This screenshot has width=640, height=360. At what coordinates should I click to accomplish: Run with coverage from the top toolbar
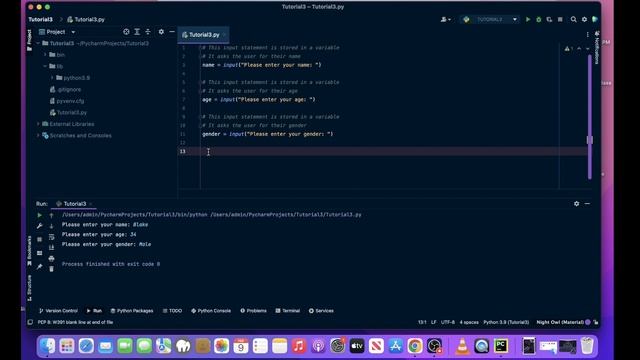pyautogui.click(x=549, y=19)
